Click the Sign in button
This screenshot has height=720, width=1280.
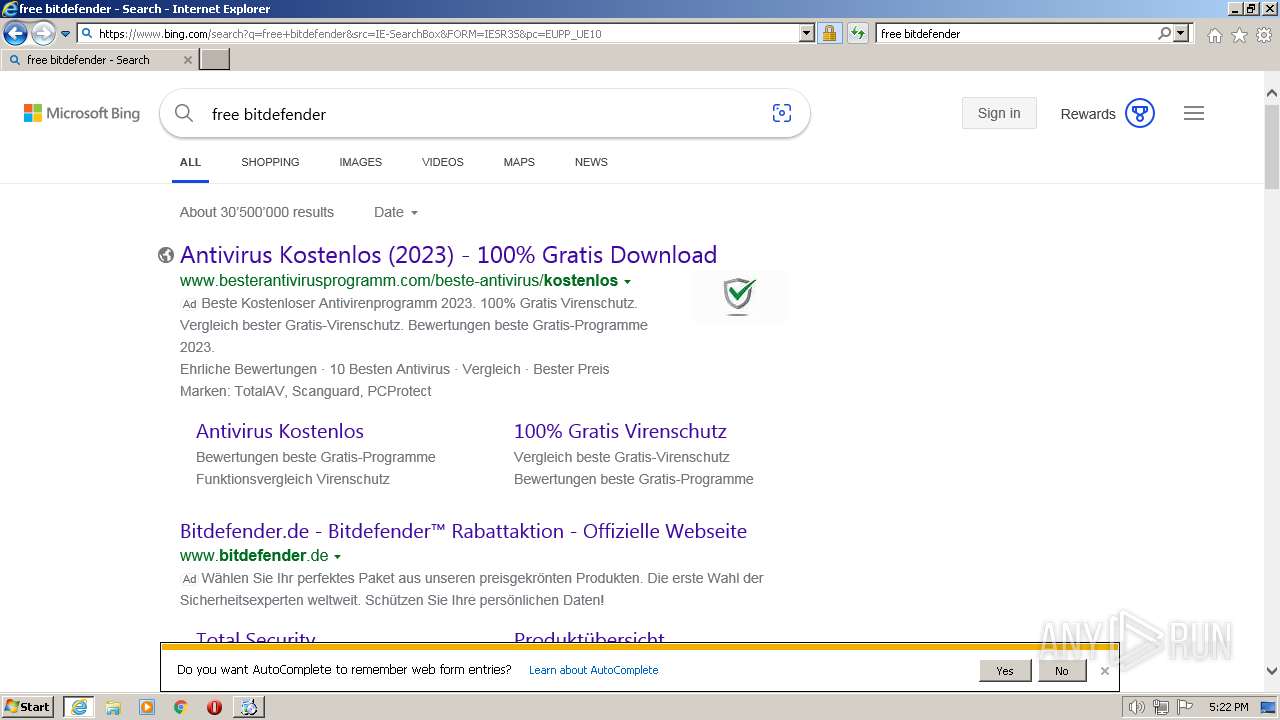[999, 113]
